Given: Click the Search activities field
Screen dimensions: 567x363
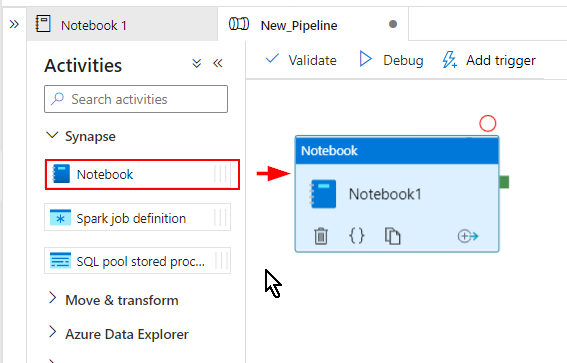Looking at the screenshot, I should tap(136, 99).
